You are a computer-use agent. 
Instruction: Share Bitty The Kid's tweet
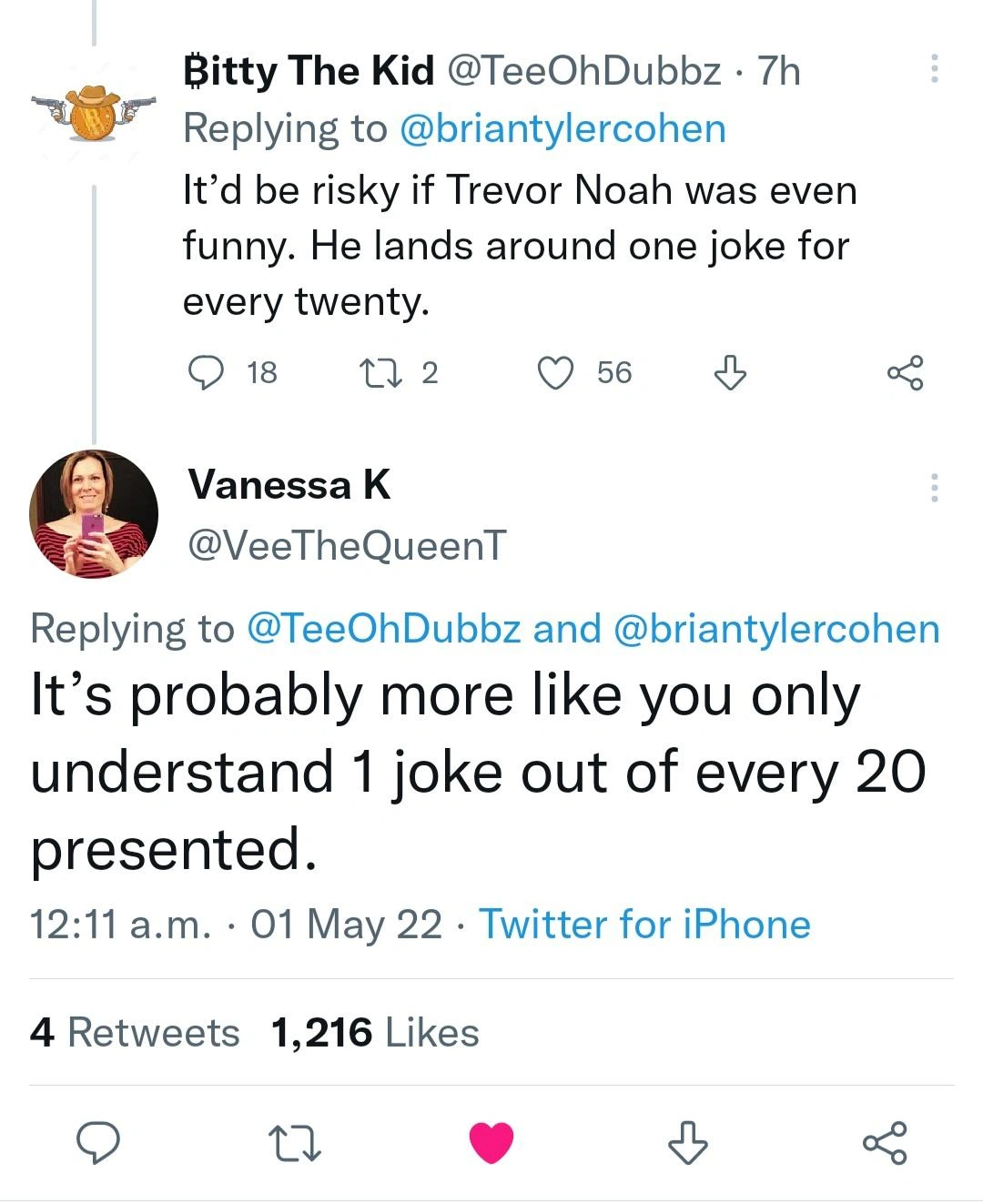[x=905, y=372]
